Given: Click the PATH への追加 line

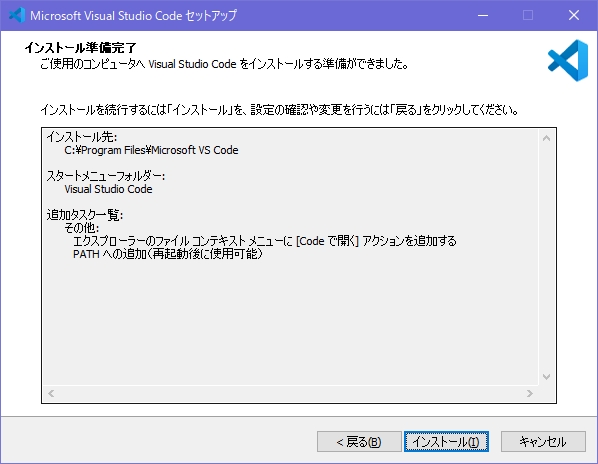Looking at the screenshot, I should tap(168, 254).
